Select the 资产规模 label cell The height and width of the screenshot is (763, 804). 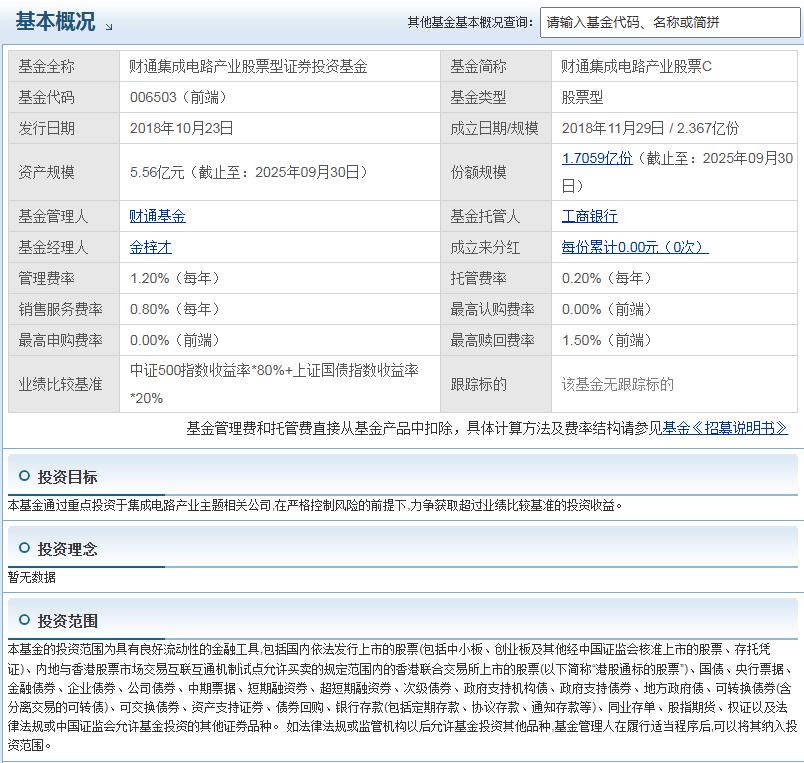coord(64,172)
